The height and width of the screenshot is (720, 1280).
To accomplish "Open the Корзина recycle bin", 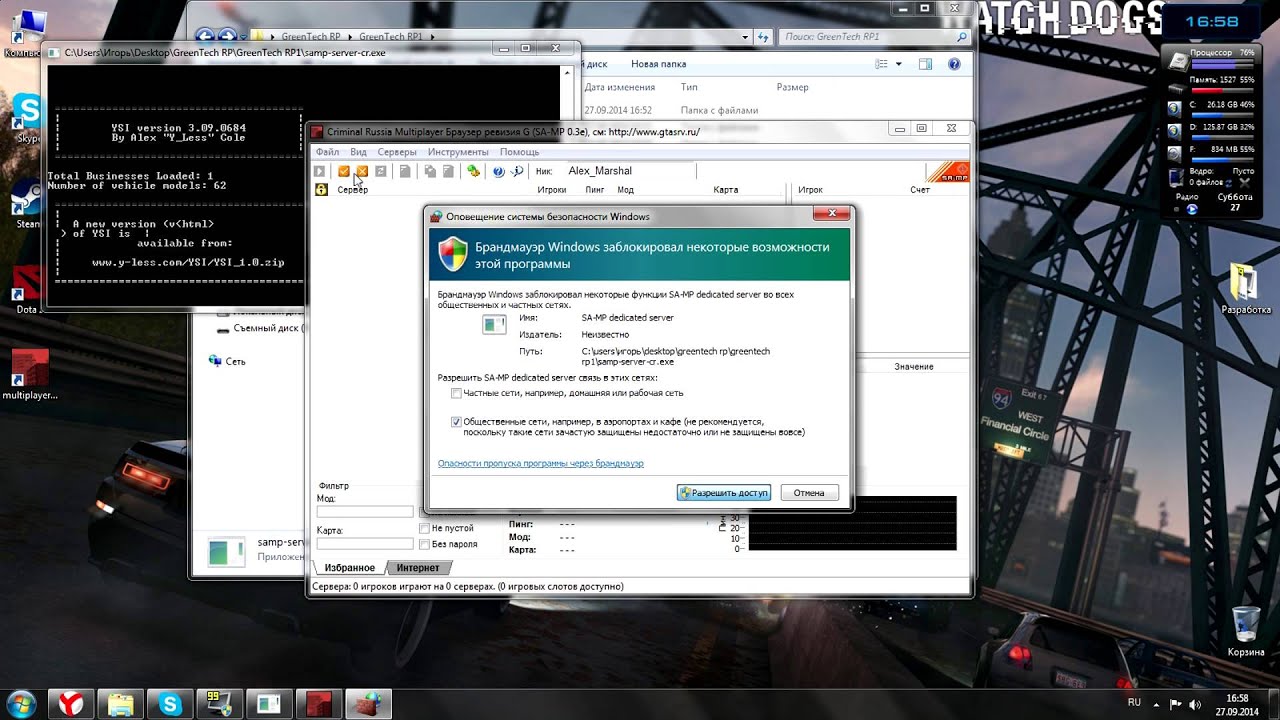I will pyautogui.click(x=1246, y=631).
